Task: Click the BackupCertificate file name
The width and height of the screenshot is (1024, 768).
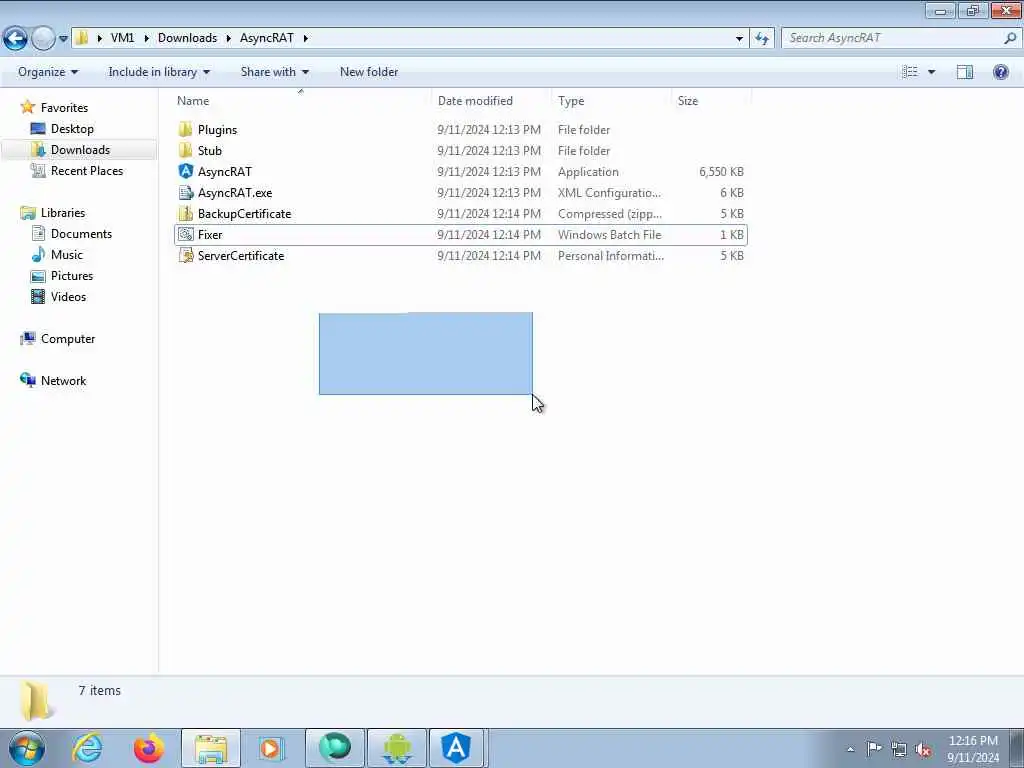Action: [244, 214]
